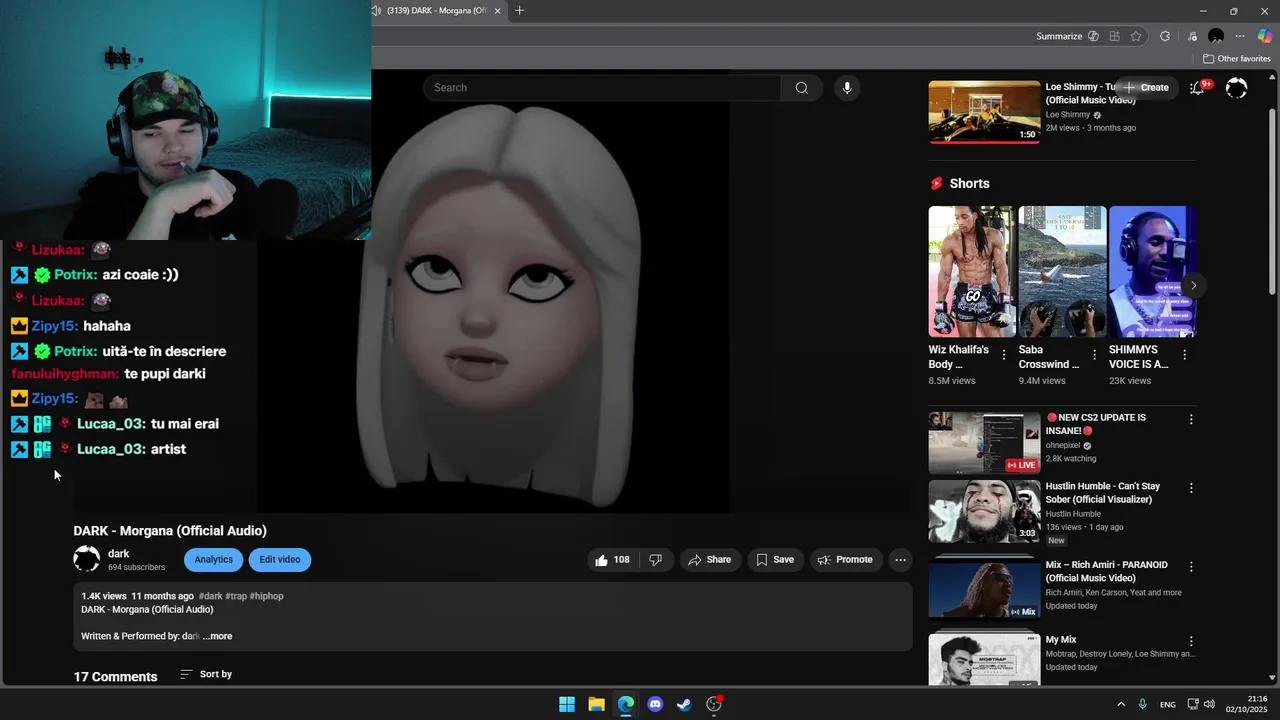Open options menu for My Mix
The height and width of the screenshot is (720, 1280).
tap(1191, 641)
